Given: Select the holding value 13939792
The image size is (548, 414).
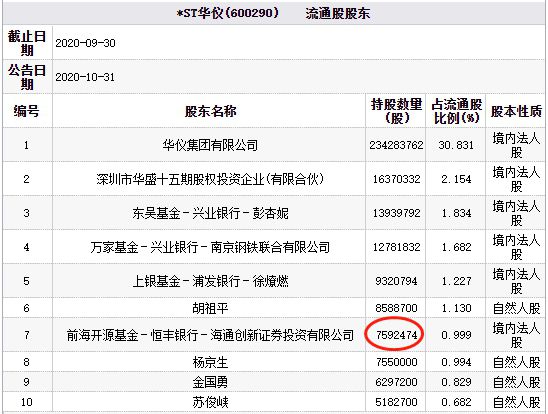Looking at the screenshot, I should click(x=396, y=213).
